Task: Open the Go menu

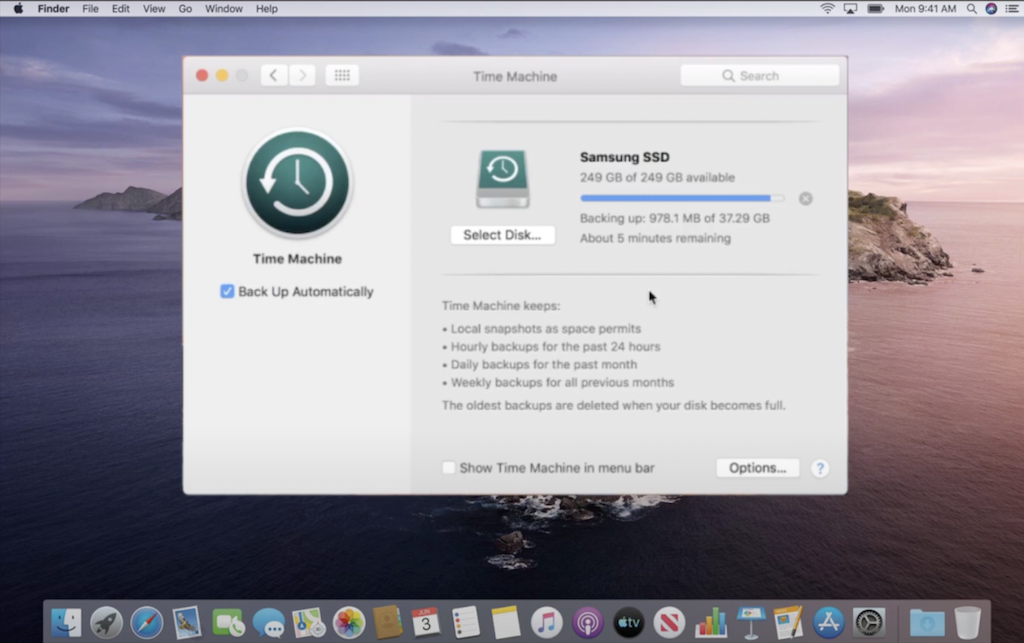Action: pos(185,8)
